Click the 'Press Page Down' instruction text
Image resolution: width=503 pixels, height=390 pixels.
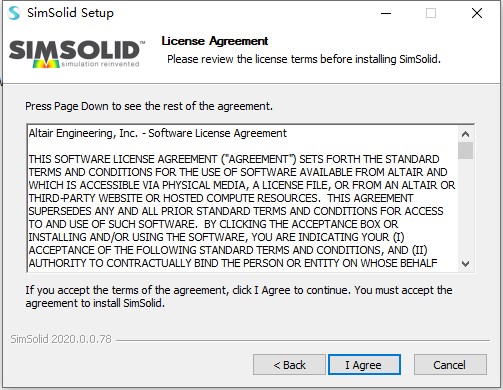click(149, 106)
